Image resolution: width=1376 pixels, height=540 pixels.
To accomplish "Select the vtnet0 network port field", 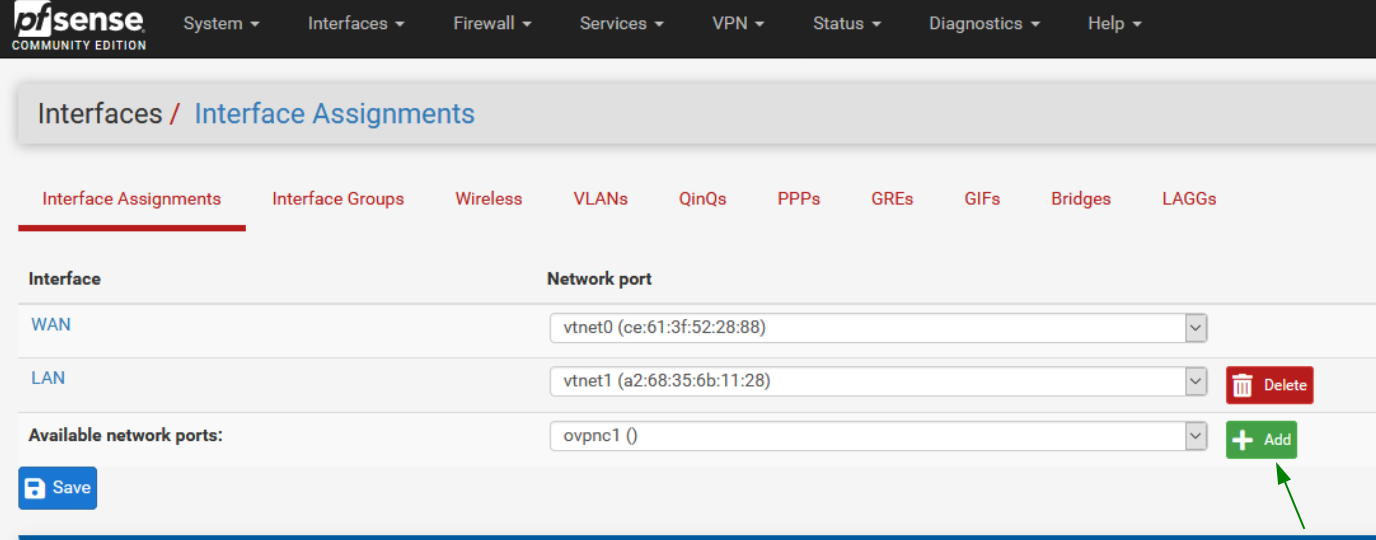I will (x=878, y=327).
